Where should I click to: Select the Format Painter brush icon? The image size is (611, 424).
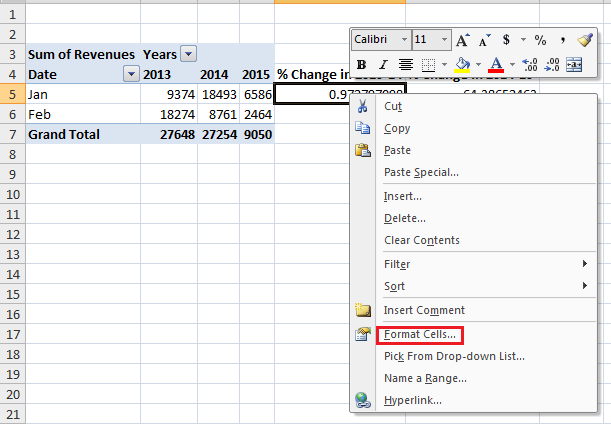click(585, 40)
